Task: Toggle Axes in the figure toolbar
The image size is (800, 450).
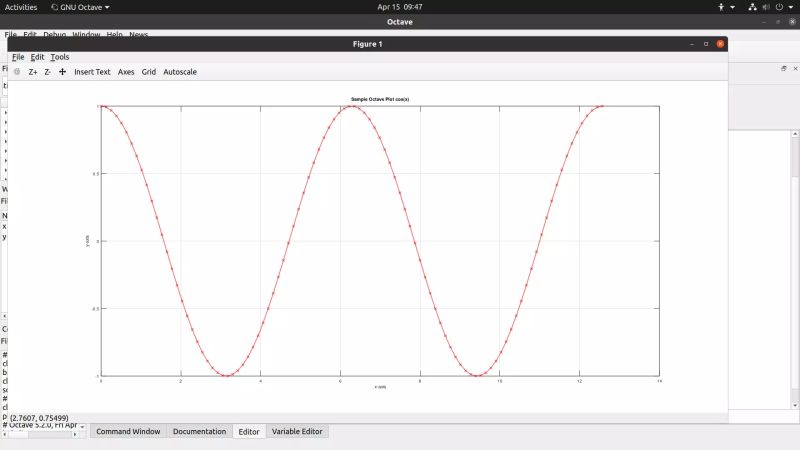Action: click(126, 72)
